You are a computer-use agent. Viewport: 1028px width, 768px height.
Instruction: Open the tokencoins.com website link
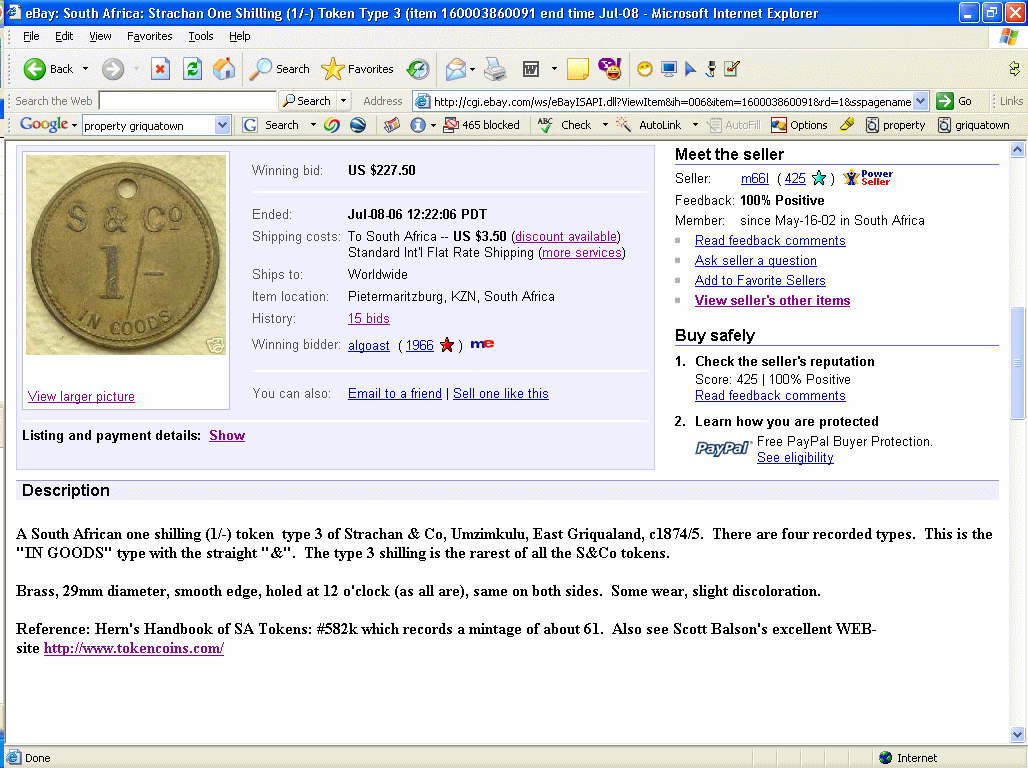[x=134, y=648]
